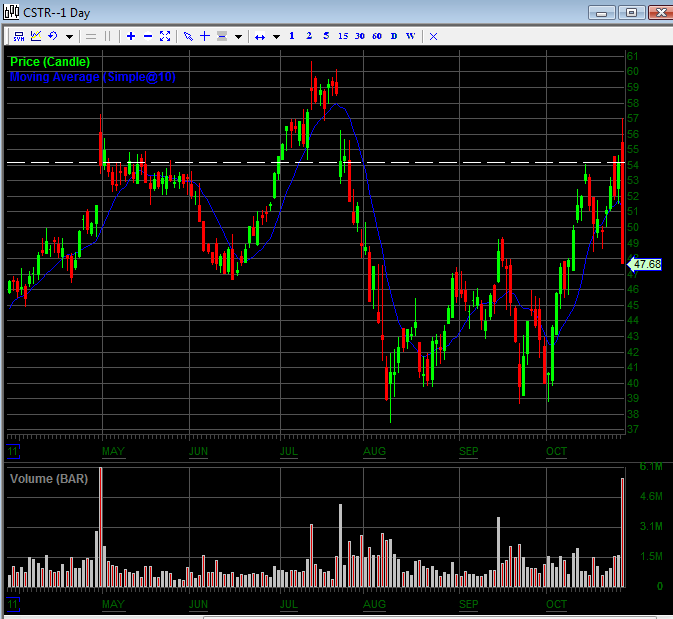Maximize the CSTR chart window
673x619 pixels.
click(631, 13)
